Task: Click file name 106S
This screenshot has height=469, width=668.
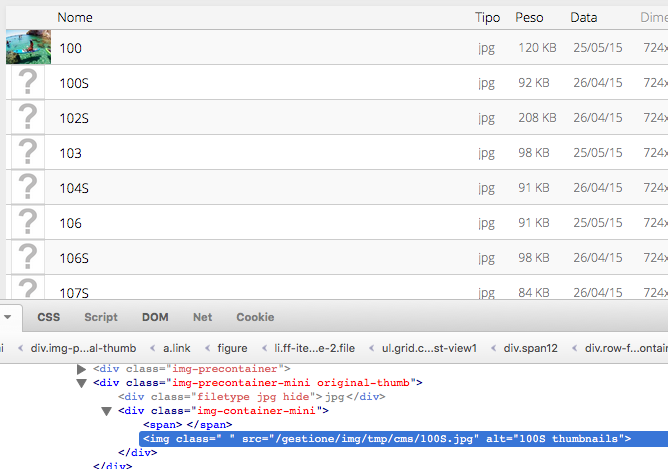Action: pos(74,258)
